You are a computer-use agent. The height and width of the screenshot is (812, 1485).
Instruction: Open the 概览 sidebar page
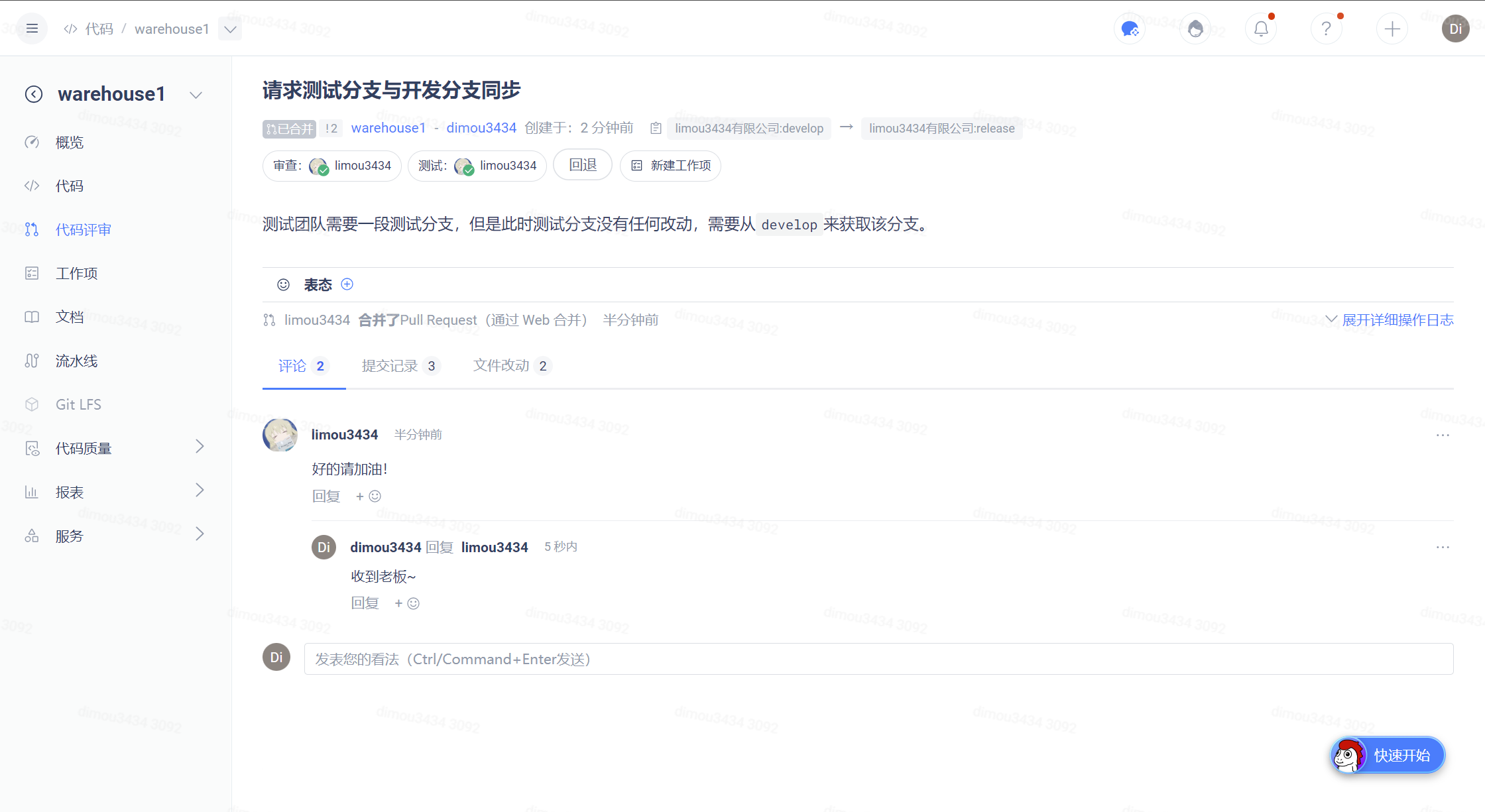[69, 142]
